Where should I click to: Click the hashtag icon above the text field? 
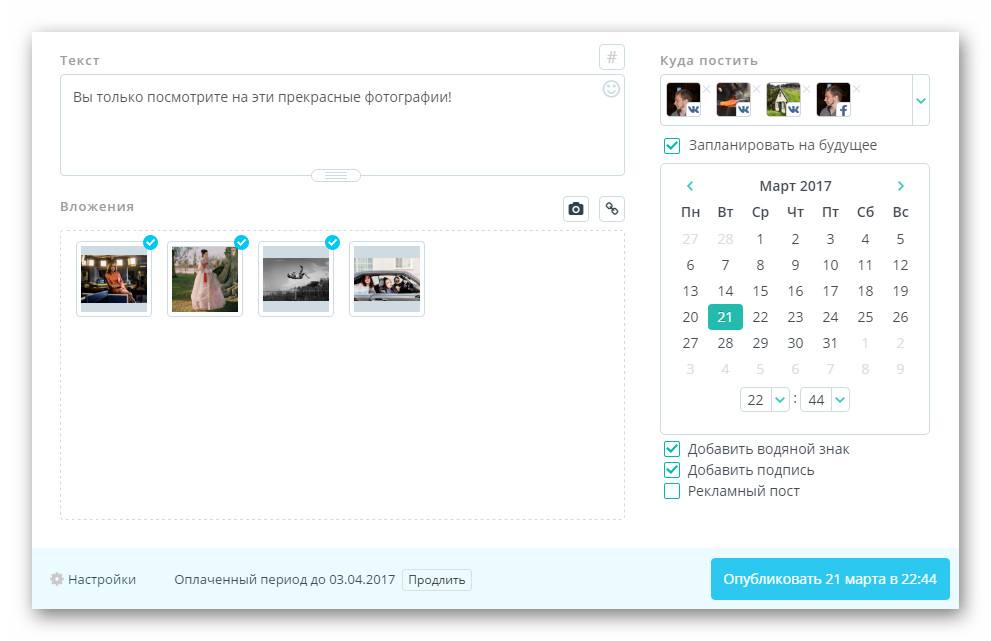pyautogui.click(x=611, y=57)
